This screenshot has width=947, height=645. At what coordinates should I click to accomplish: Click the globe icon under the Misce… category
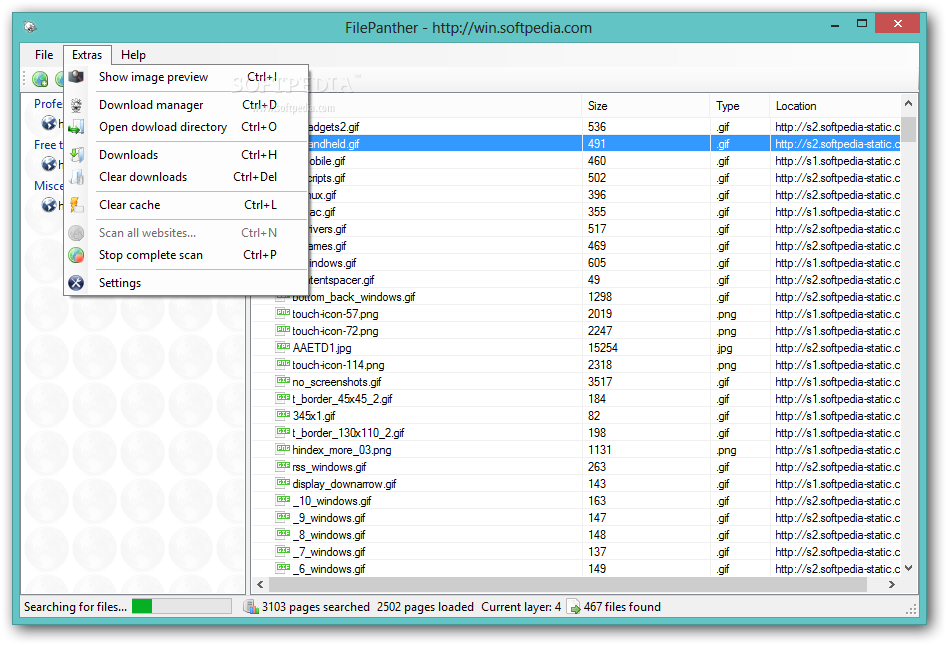(49, 205)
